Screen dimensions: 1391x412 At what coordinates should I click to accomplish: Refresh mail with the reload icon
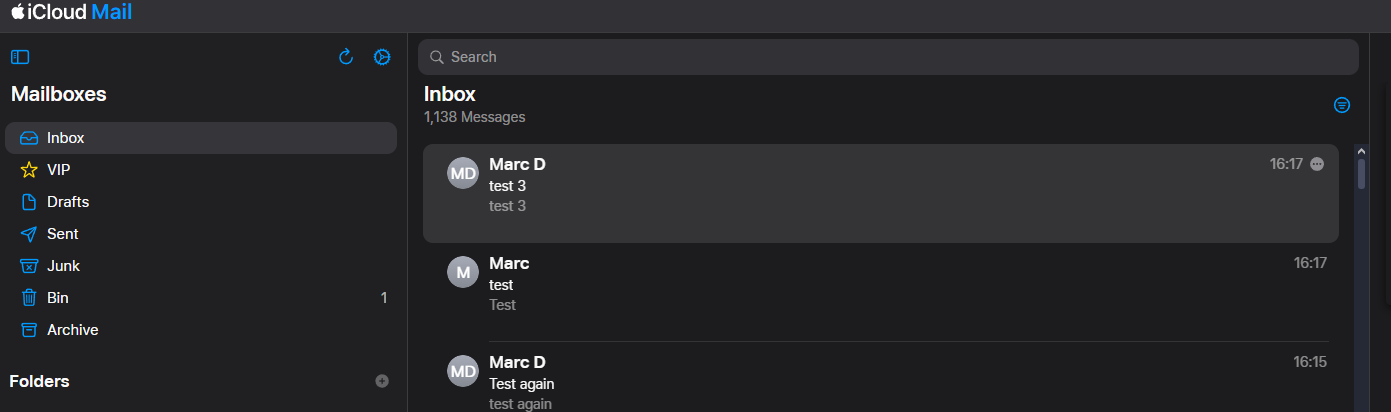coord(346,57)
